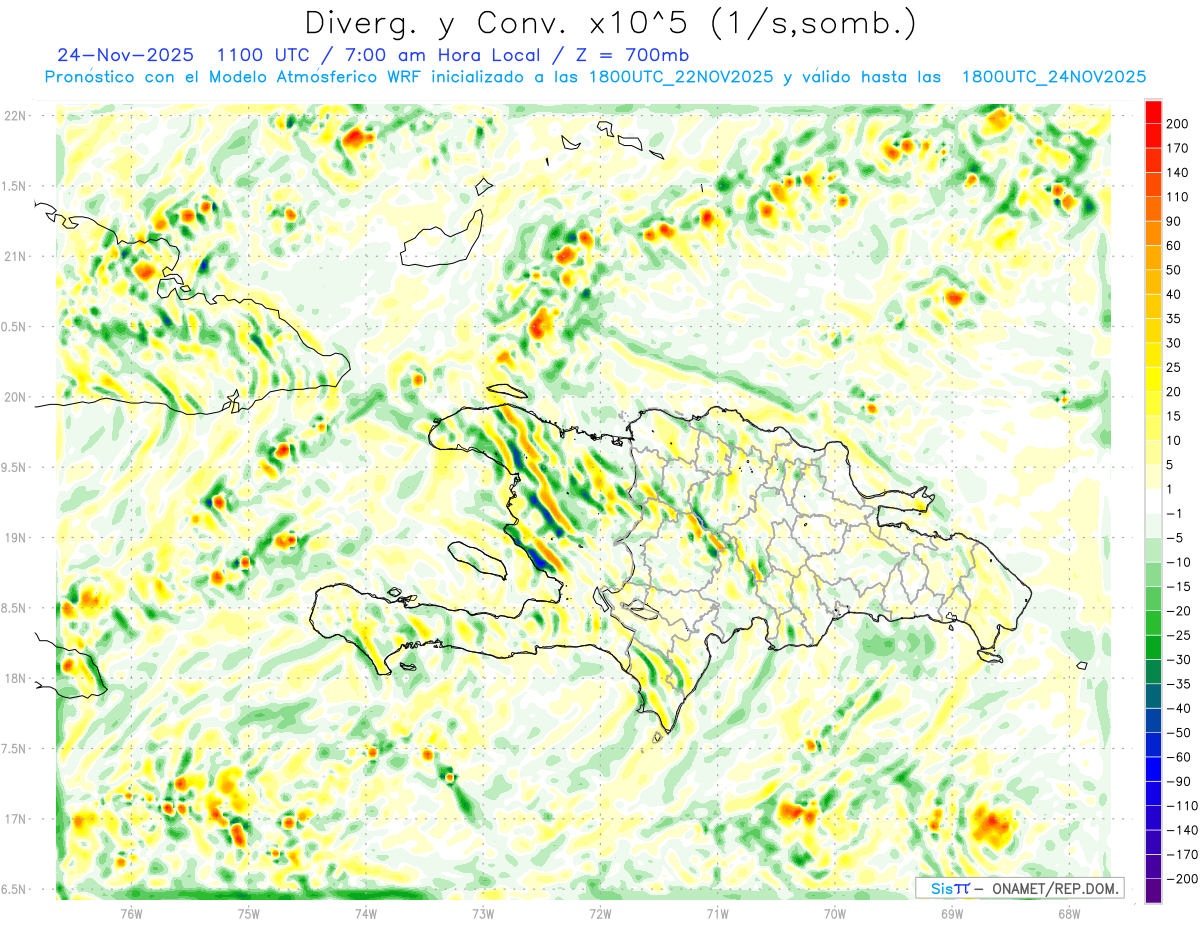This screenshot has height=927, width=1200.
Task: Click the -110 color scale label
Action: (1182, 806)
